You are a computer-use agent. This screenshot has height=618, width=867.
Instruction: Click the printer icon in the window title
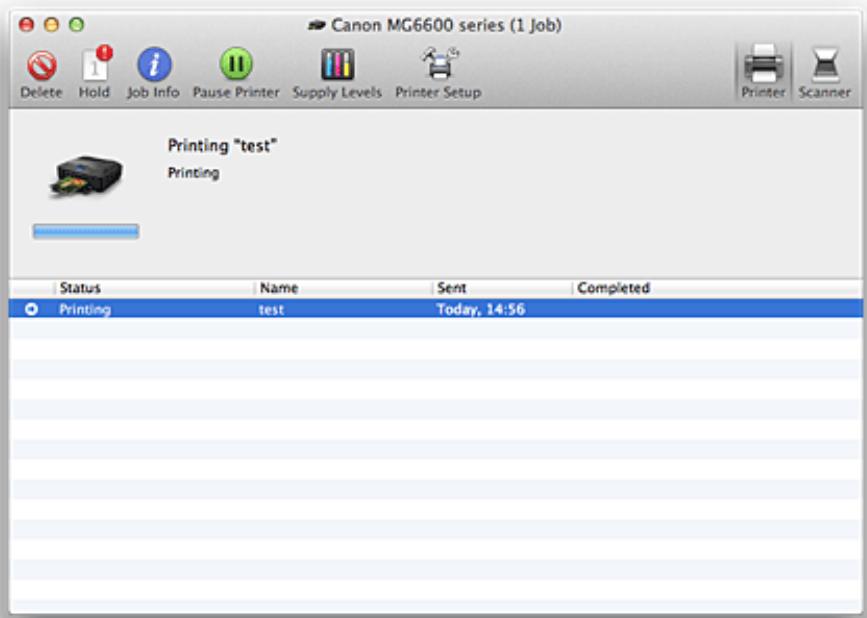click(317, 25)
